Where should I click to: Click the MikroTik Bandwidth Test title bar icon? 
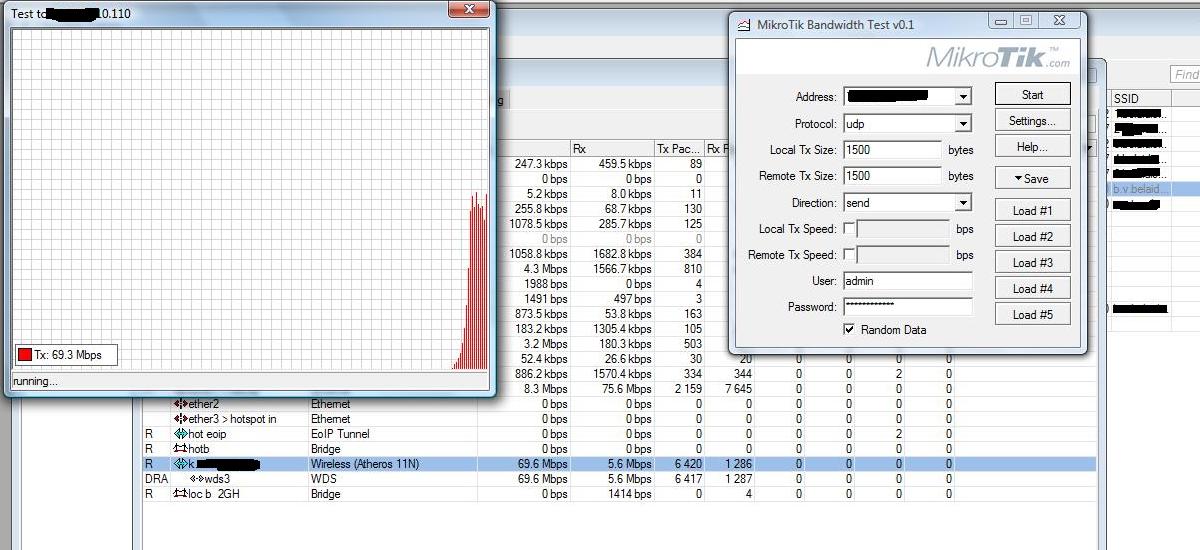(743, 25)
